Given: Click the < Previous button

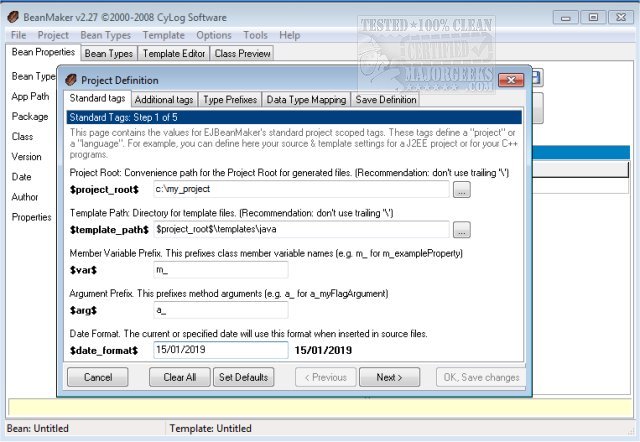Looking at the screenshot, I should pos(326,377).
